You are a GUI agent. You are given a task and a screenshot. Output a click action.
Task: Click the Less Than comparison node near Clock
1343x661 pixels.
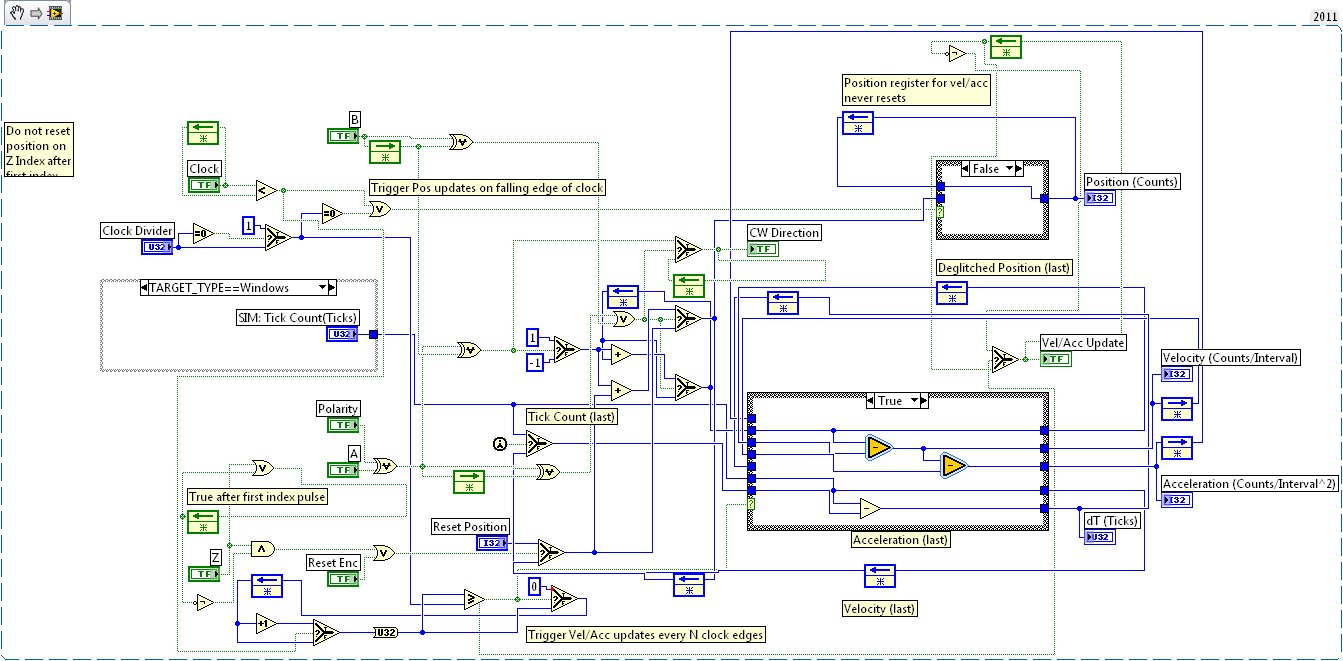point(265,189)
